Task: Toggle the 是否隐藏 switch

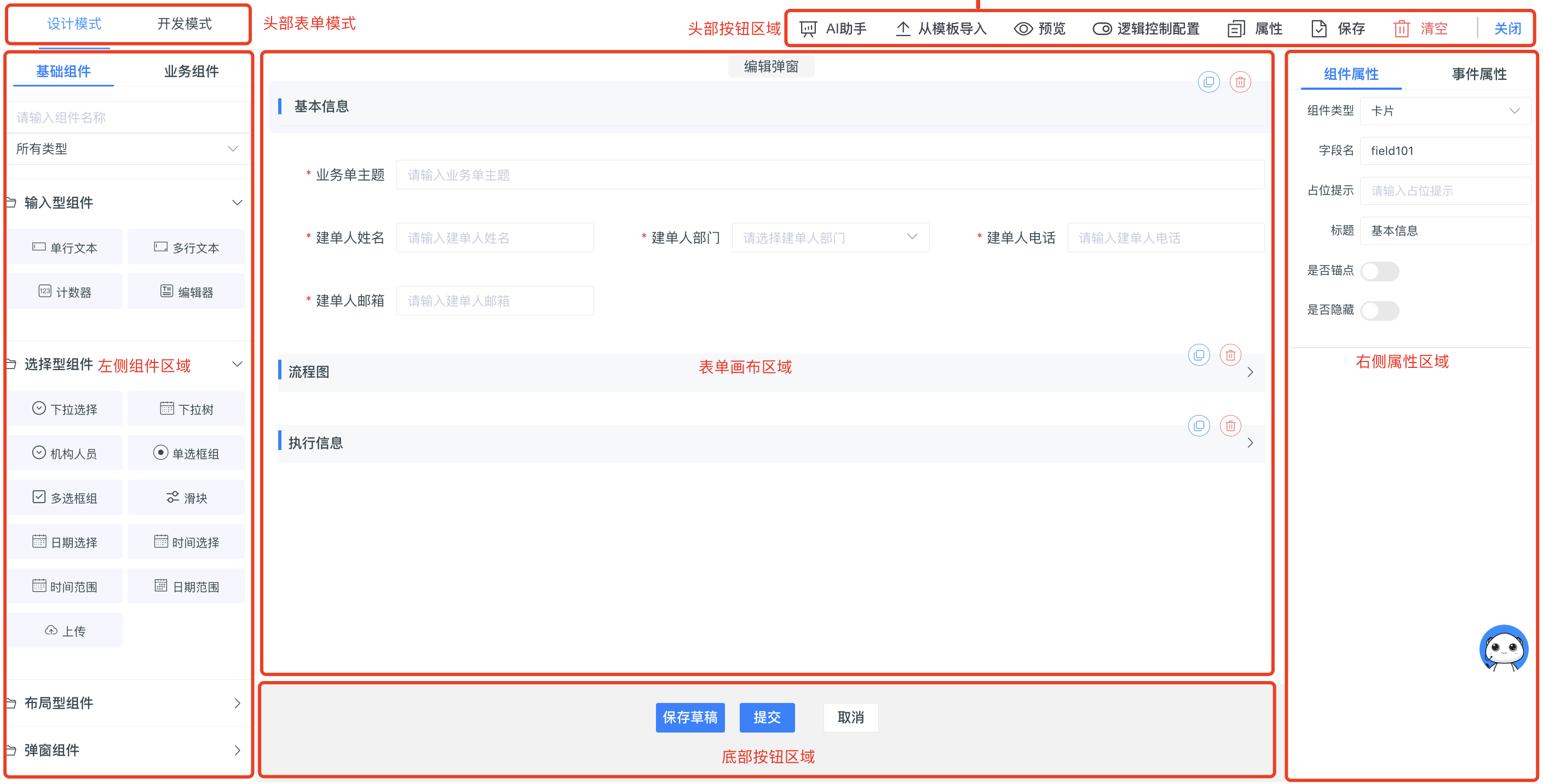Action: (x=1379, y=311)
